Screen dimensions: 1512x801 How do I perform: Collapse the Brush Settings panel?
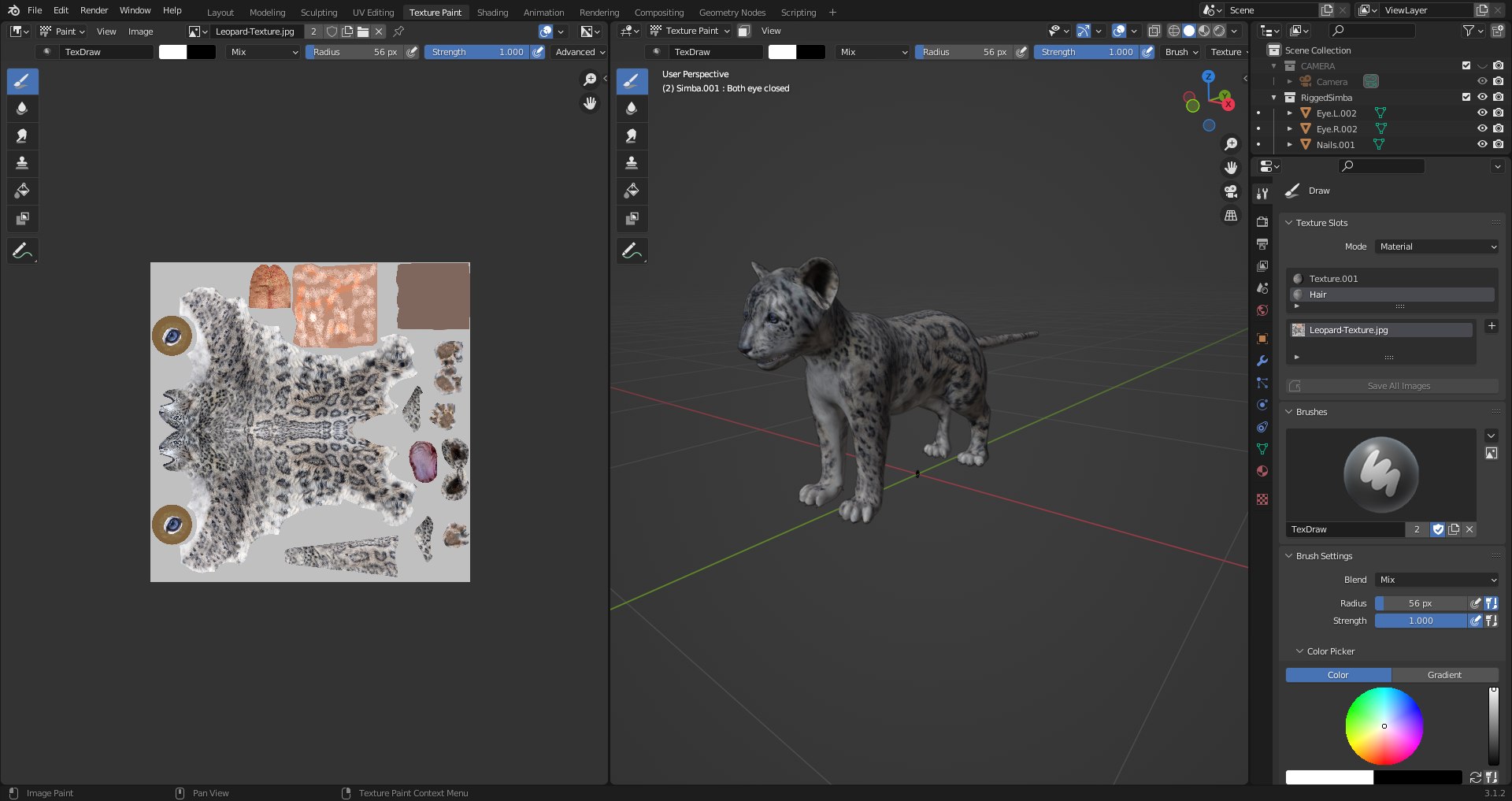(x=1289, y=556)
